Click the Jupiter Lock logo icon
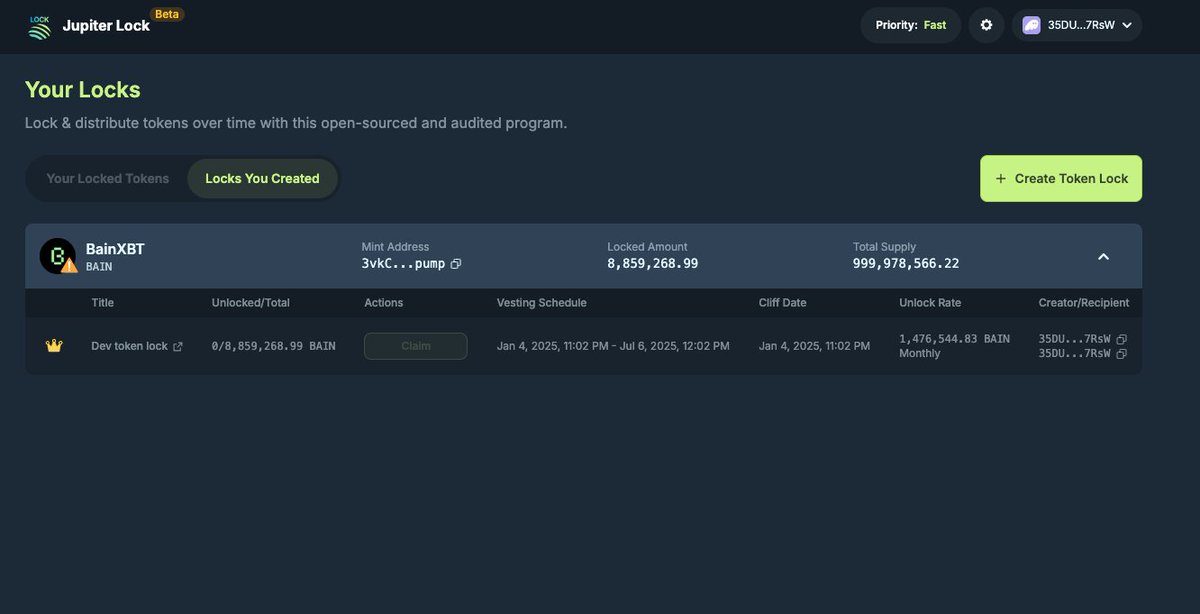This screenshot has width=1200, height=614. click(x=39, y=26)
